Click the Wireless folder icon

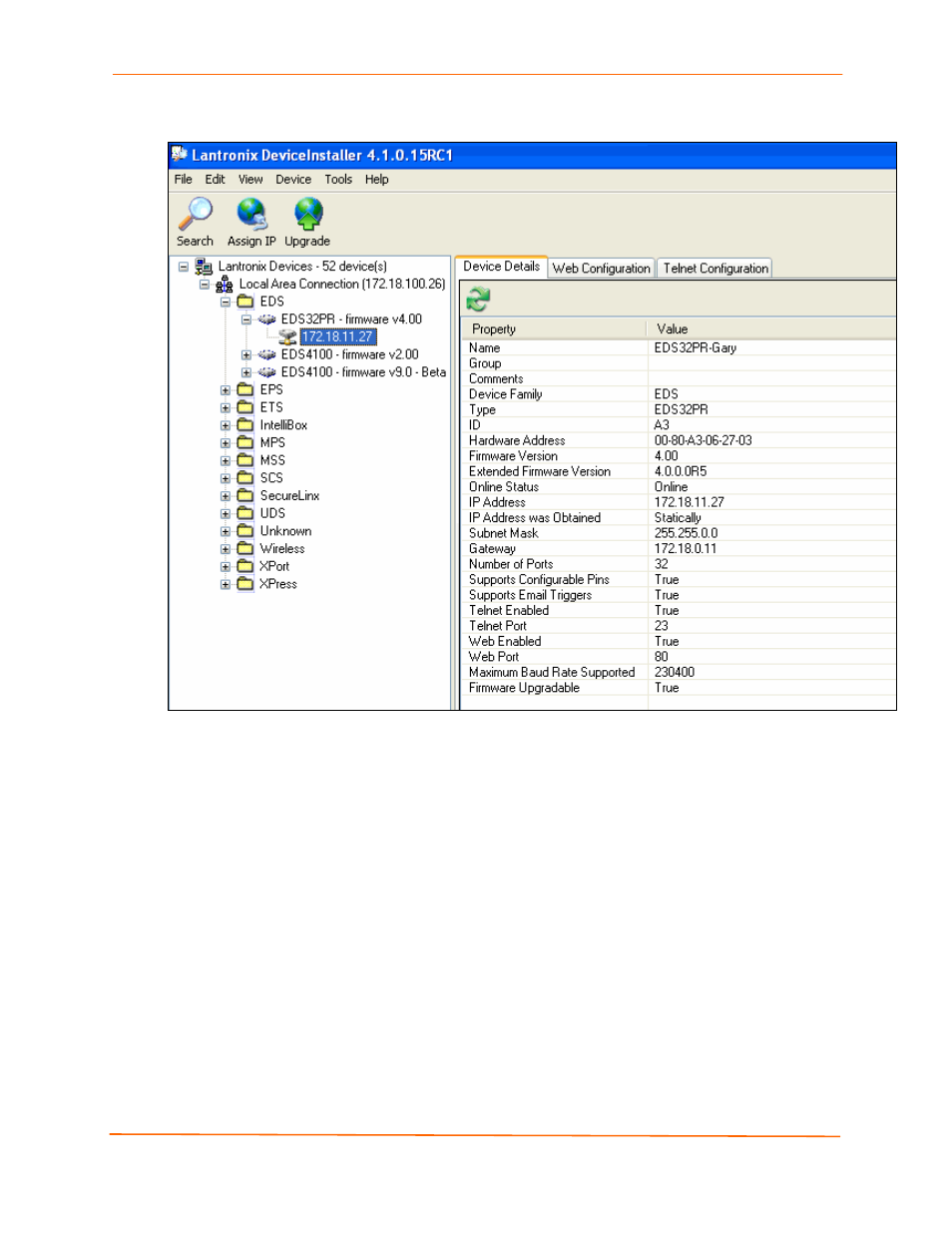pyautogui.click(x=245, y=549)
